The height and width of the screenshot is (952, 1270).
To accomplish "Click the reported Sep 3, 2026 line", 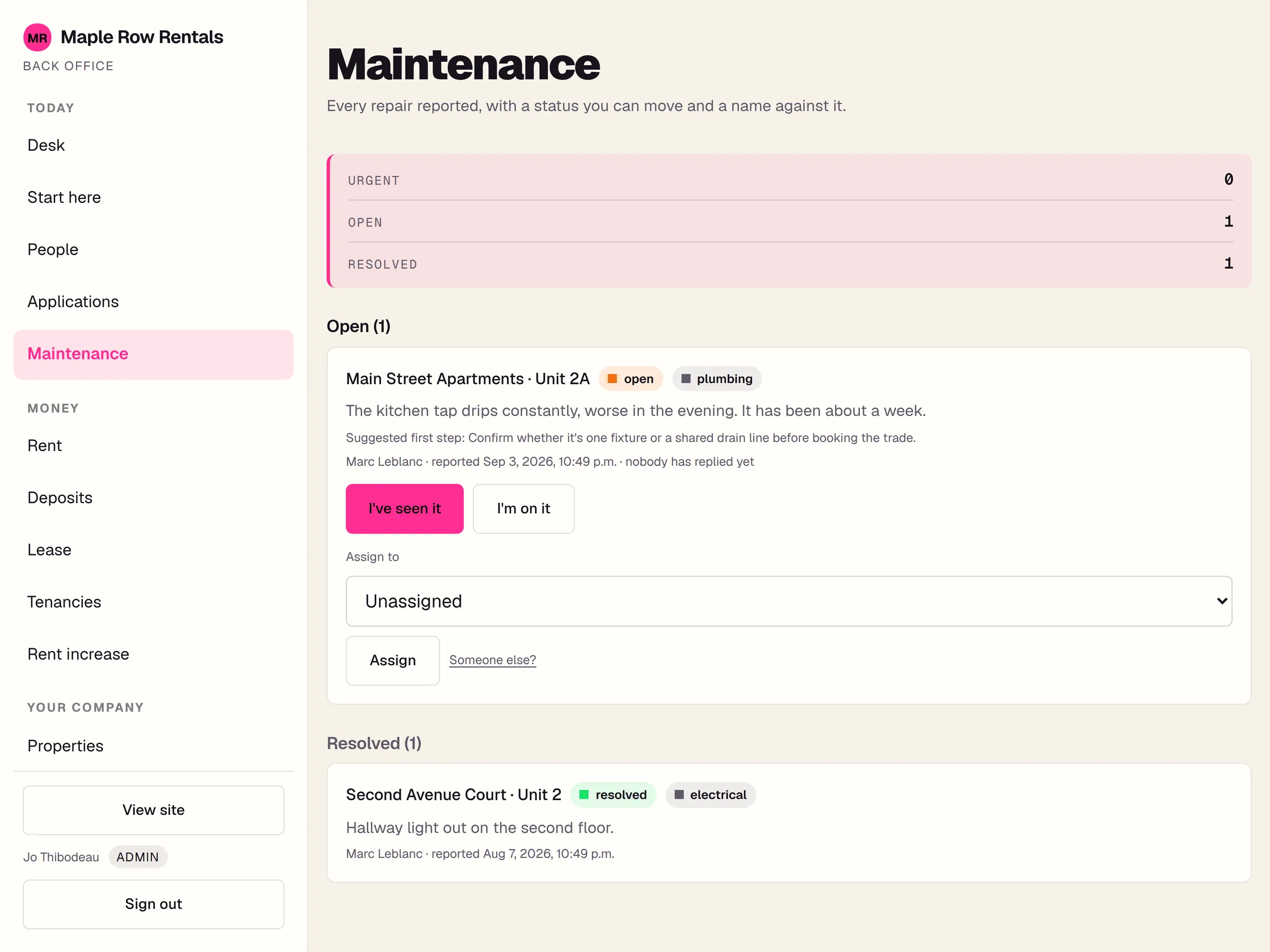I will click(549, 462).
